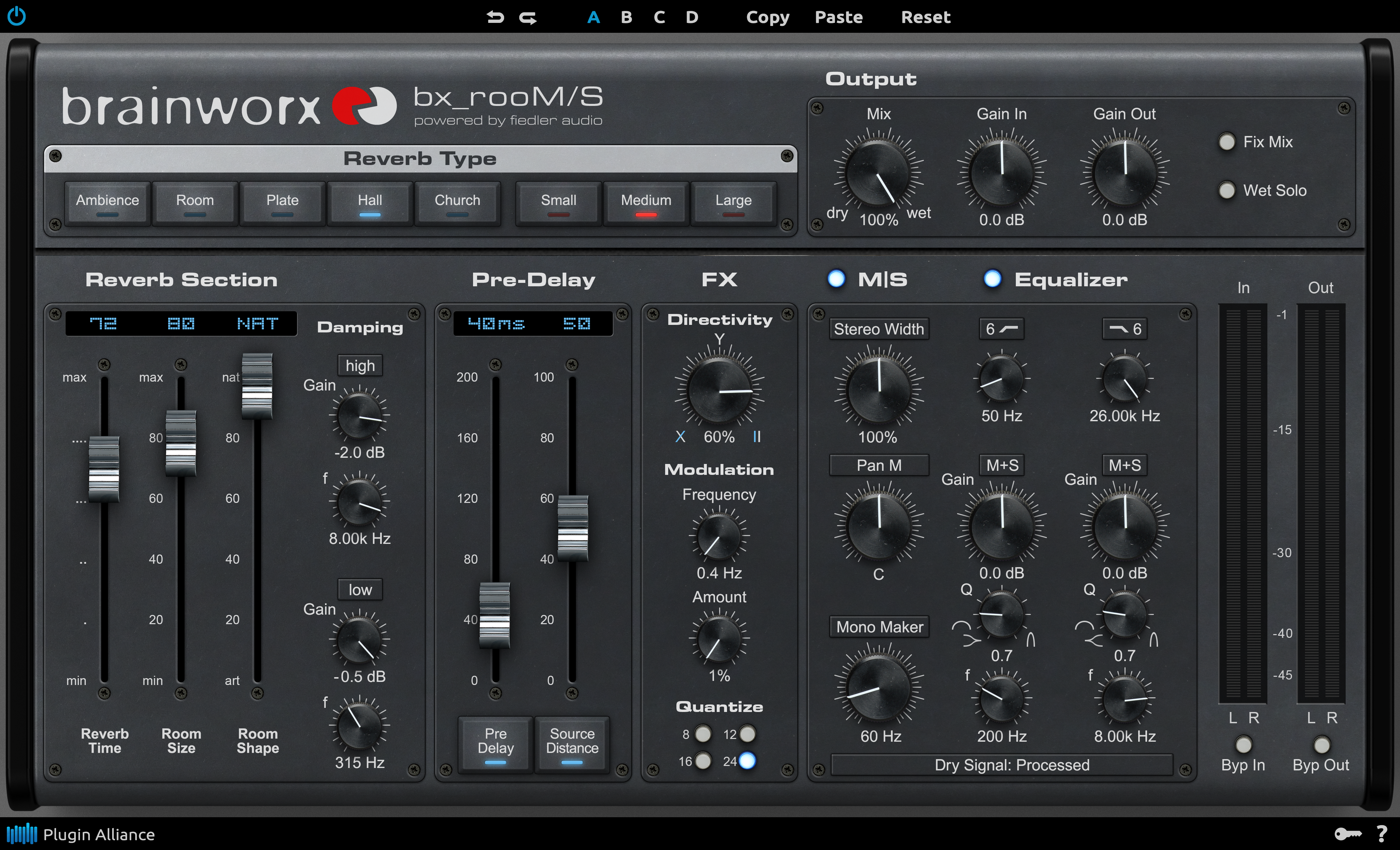Click the low shelf 6 dB filter icon
This screenshot has height=850, width=1400.
(x=1002, y=329)
